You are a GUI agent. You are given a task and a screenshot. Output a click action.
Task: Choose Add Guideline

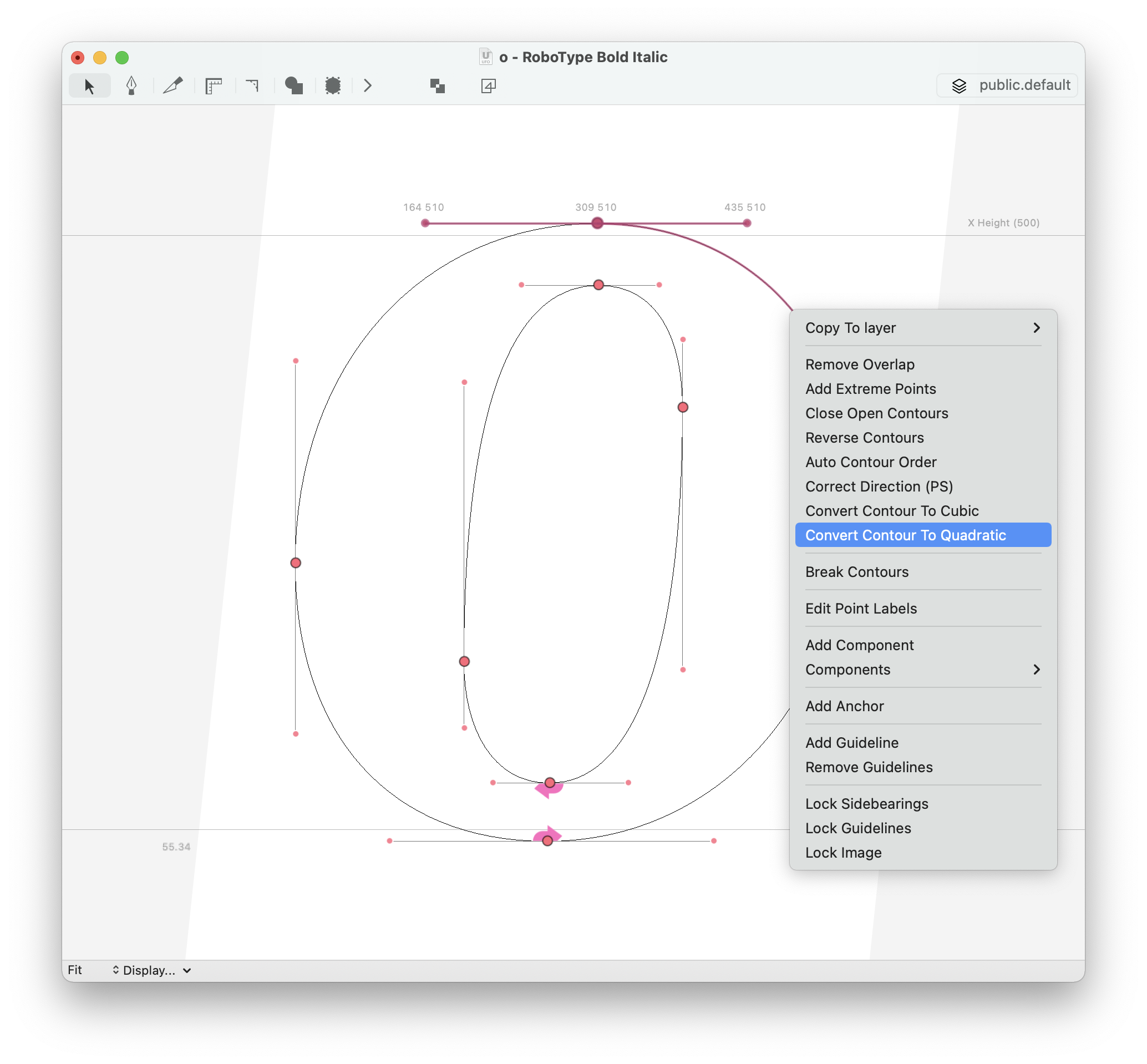click(923, 743)
